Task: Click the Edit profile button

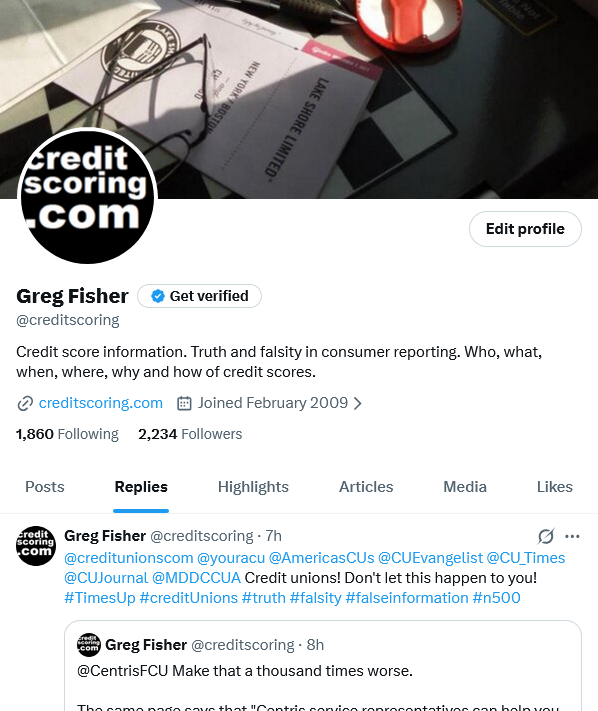Action: pos(525,229)
